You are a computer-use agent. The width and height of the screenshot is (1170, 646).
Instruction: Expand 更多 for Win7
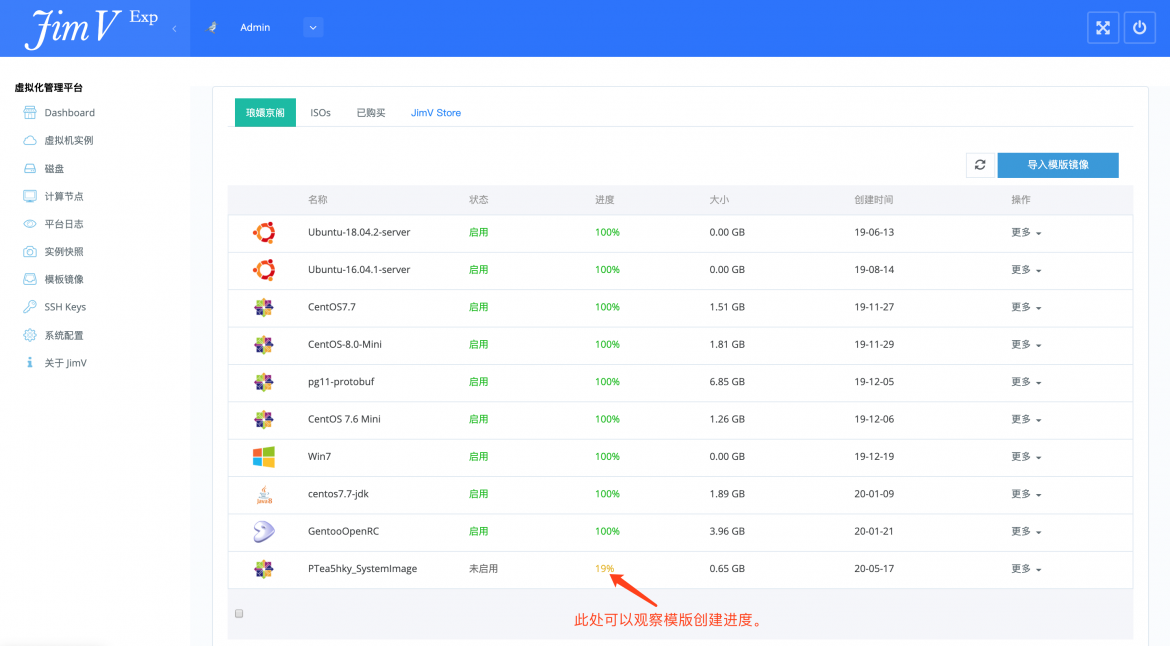1026,457
